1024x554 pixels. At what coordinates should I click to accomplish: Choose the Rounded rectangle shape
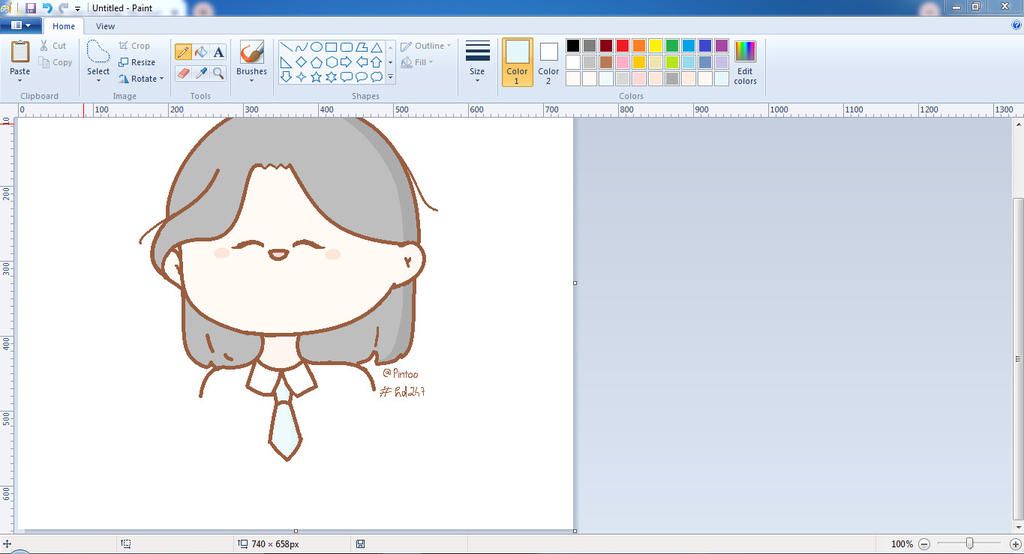(346, 47)
